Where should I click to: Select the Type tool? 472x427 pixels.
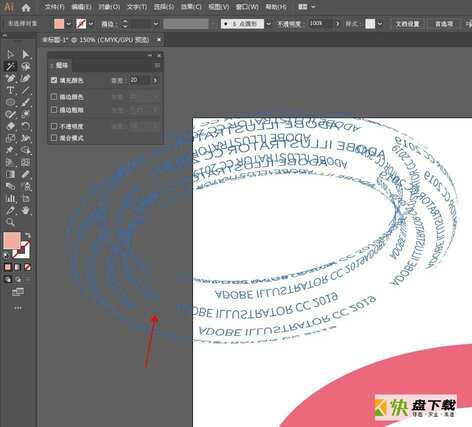tap(10, 90)
